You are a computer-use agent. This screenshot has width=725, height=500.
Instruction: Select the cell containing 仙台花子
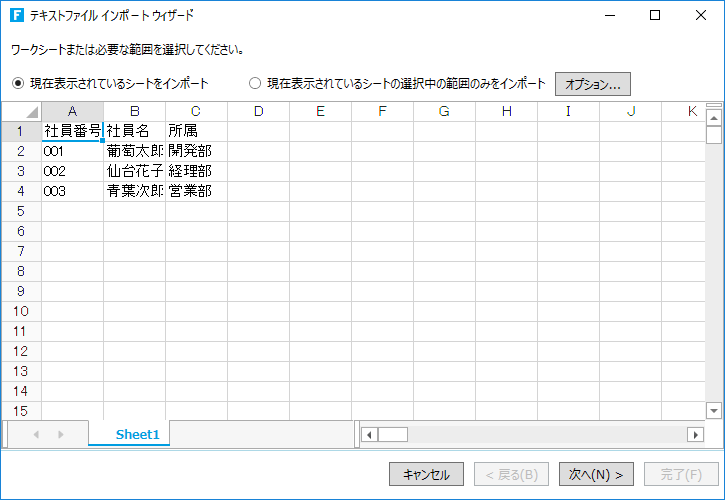pos(135,172)
